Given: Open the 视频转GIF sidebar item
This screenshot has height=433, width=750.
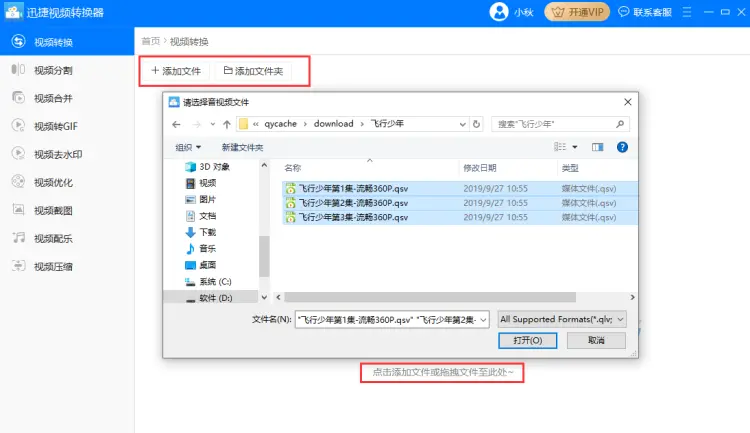Looking at the screenshot, I should coord(67,126).
